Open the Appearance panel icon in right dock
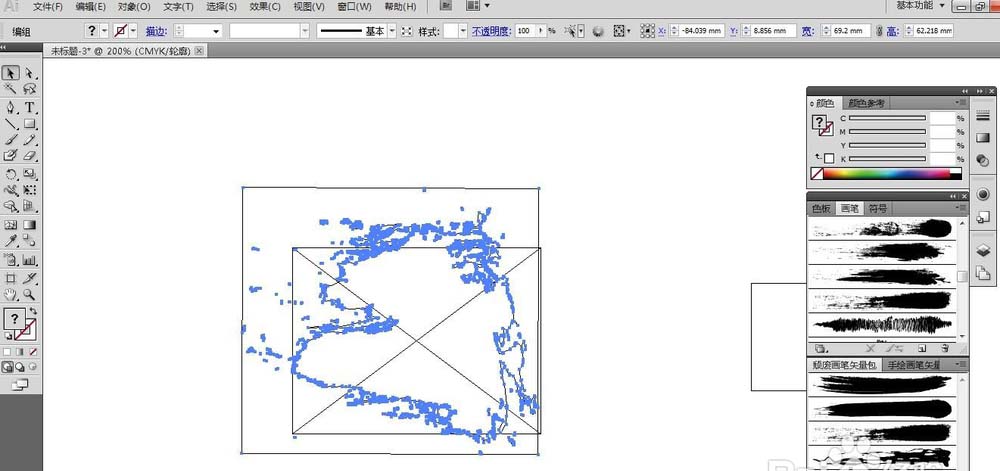The width and height of the screenshot is (1000, 471). pyautogui.click(x=983, y=194)
